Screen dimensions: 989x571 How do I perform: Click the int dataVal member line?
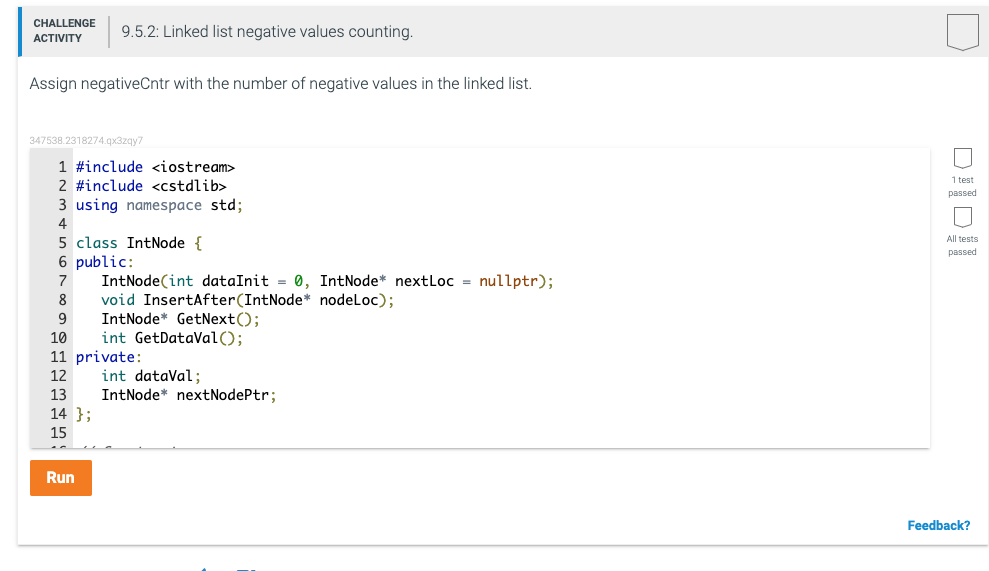click(x=151, y=376)
